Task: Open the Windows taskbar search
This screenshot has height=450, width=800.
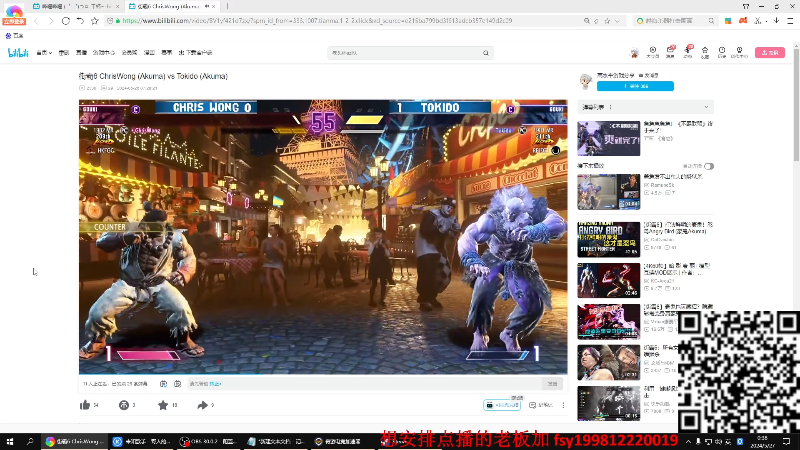Action: coord(30,441)
